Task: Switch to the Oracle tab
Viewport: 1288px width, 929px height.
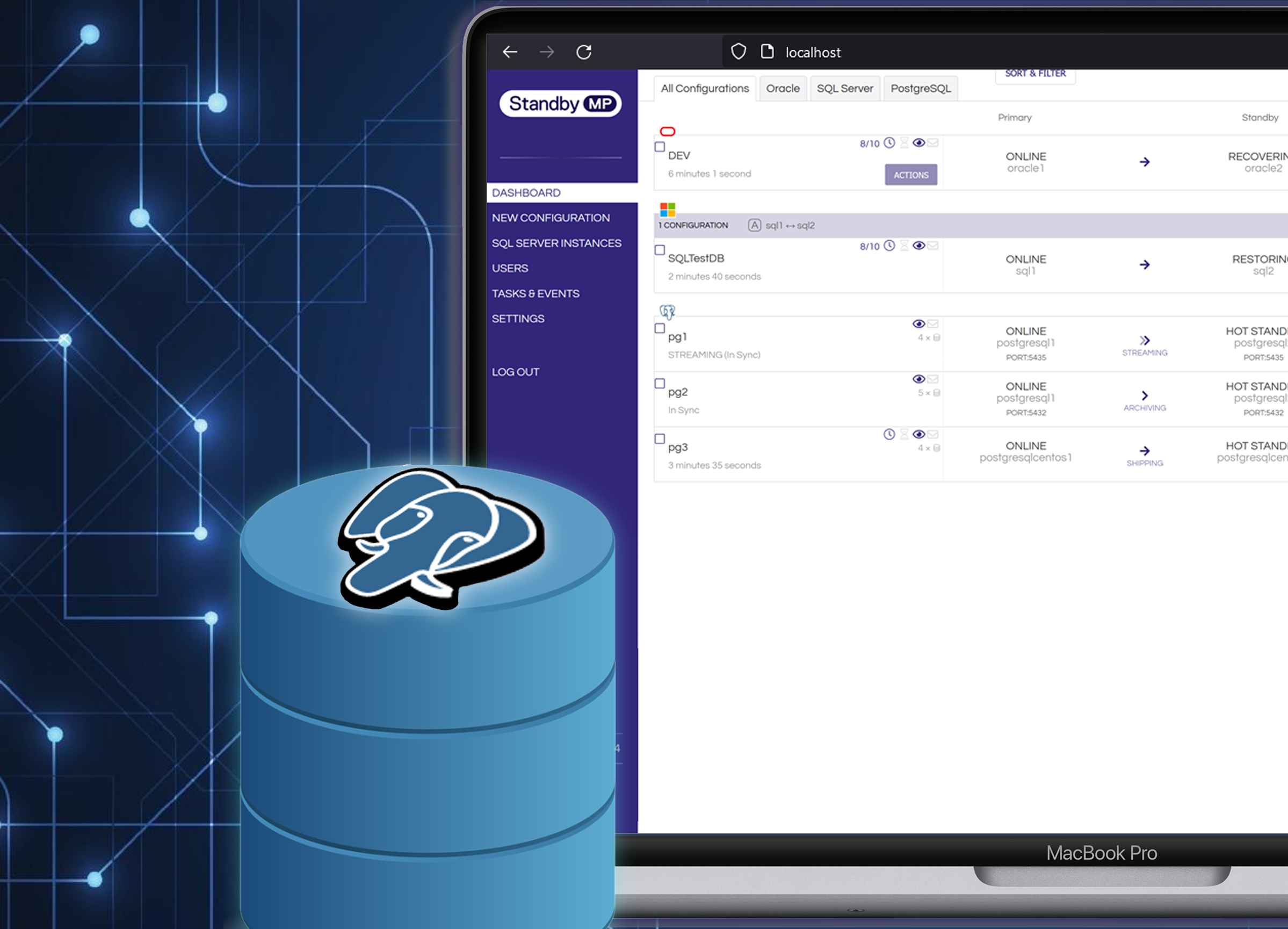Action: pyautogui.click(x=783, y=88)
